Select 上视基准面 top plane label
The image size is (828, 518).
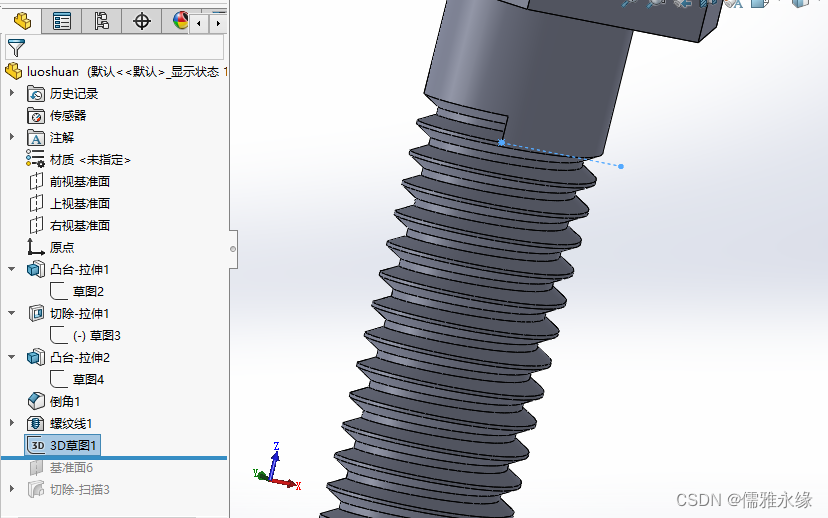pos(80,203)
